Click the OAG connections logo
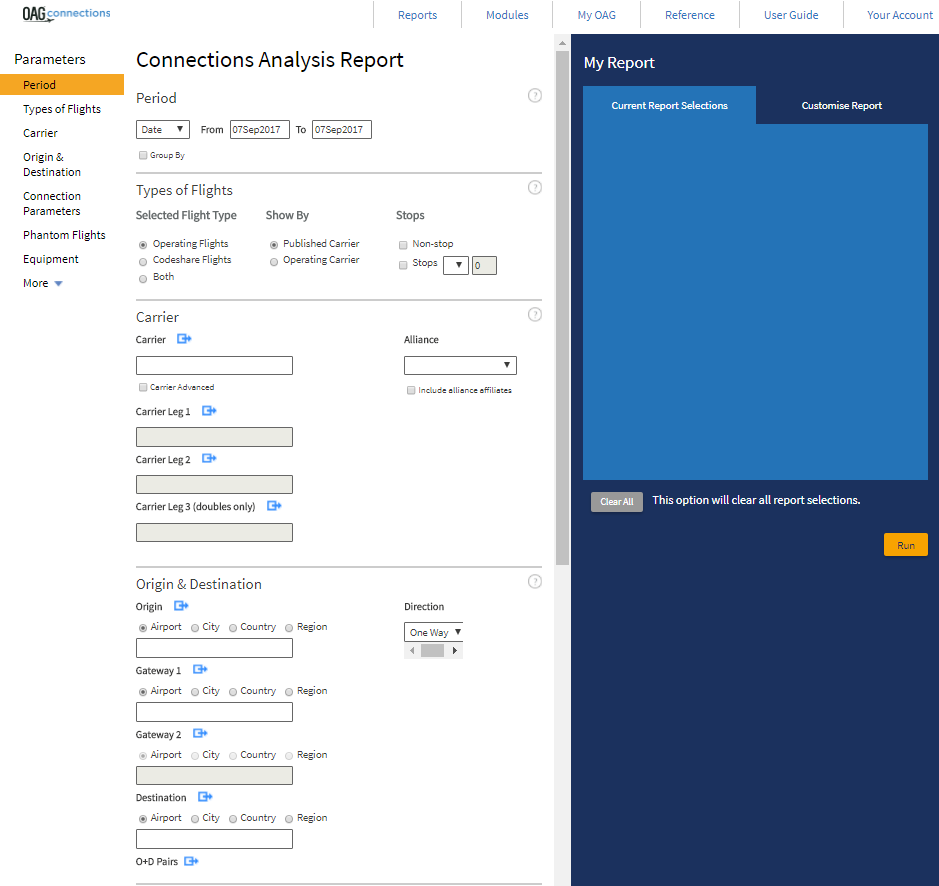Screen dimensions: 939x886 click(66, 14)
